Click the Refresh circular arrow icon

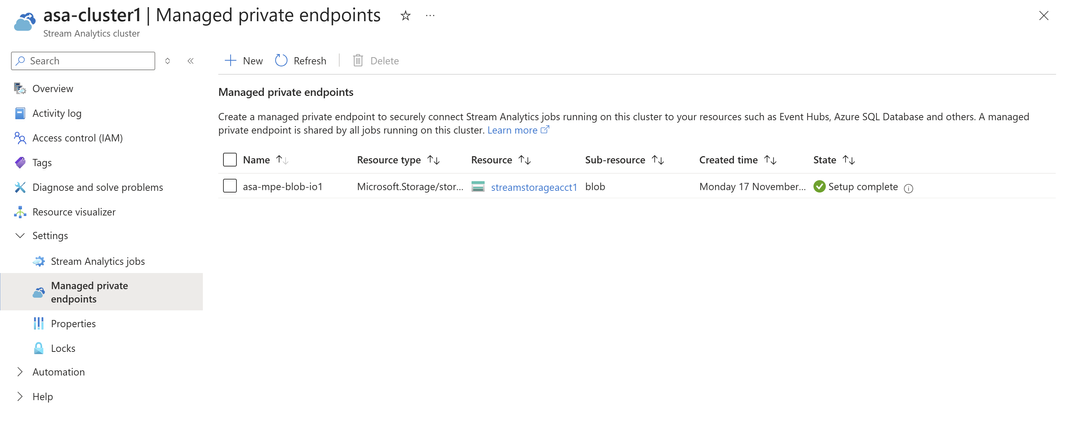click(x=281, y=61)
